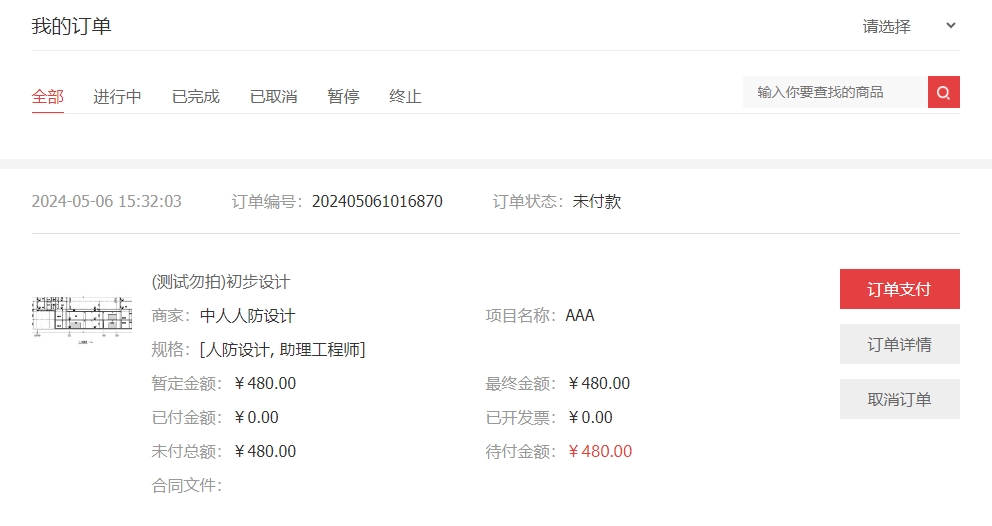The height and width of the screenshot is (526, 992).
Task: Expand the dropdown chevron arrow beside 请选择
Action: (x=950, y=26)
